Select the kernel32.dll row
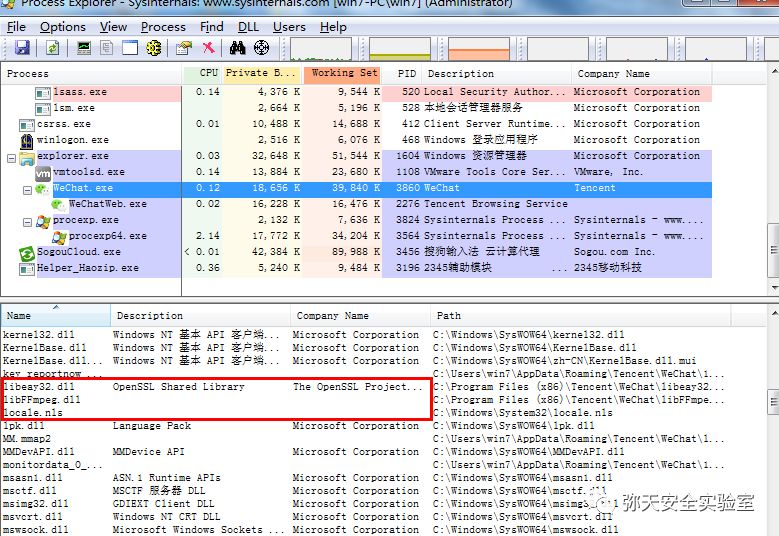This screenshot has height=536, width=779. click(x=364, y=334)
